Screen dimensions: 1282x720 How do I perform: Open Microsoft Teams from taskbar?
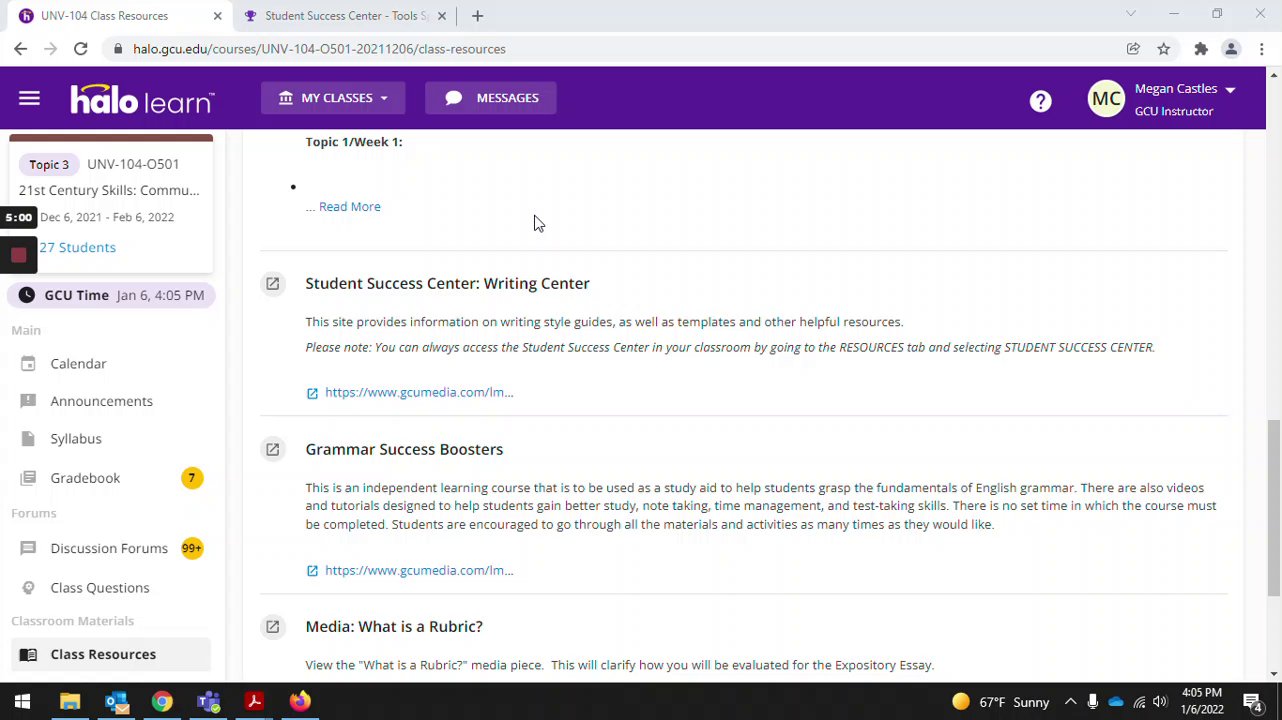coord(208,702)
